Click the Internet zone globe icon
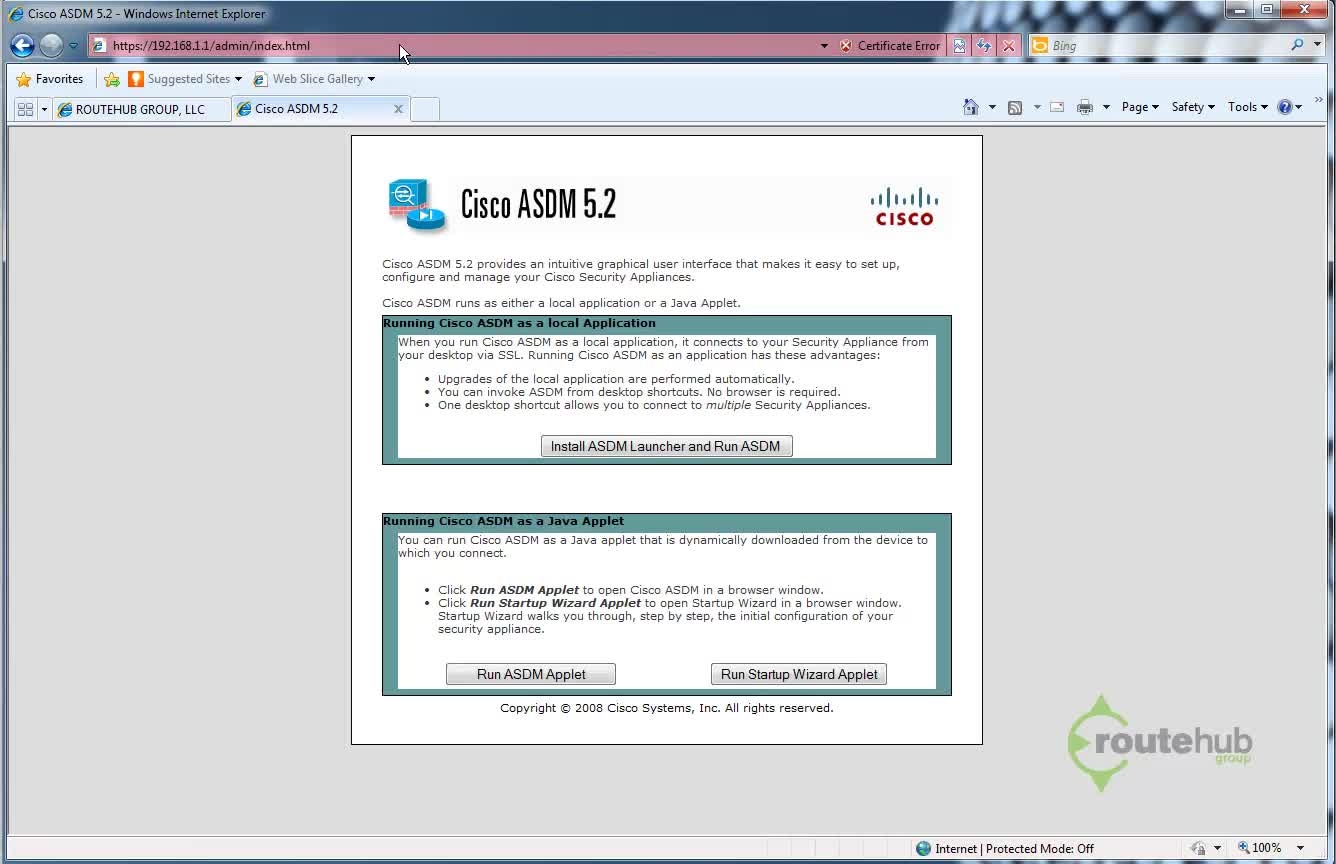1336x864 pixels. tap(923, 848)
